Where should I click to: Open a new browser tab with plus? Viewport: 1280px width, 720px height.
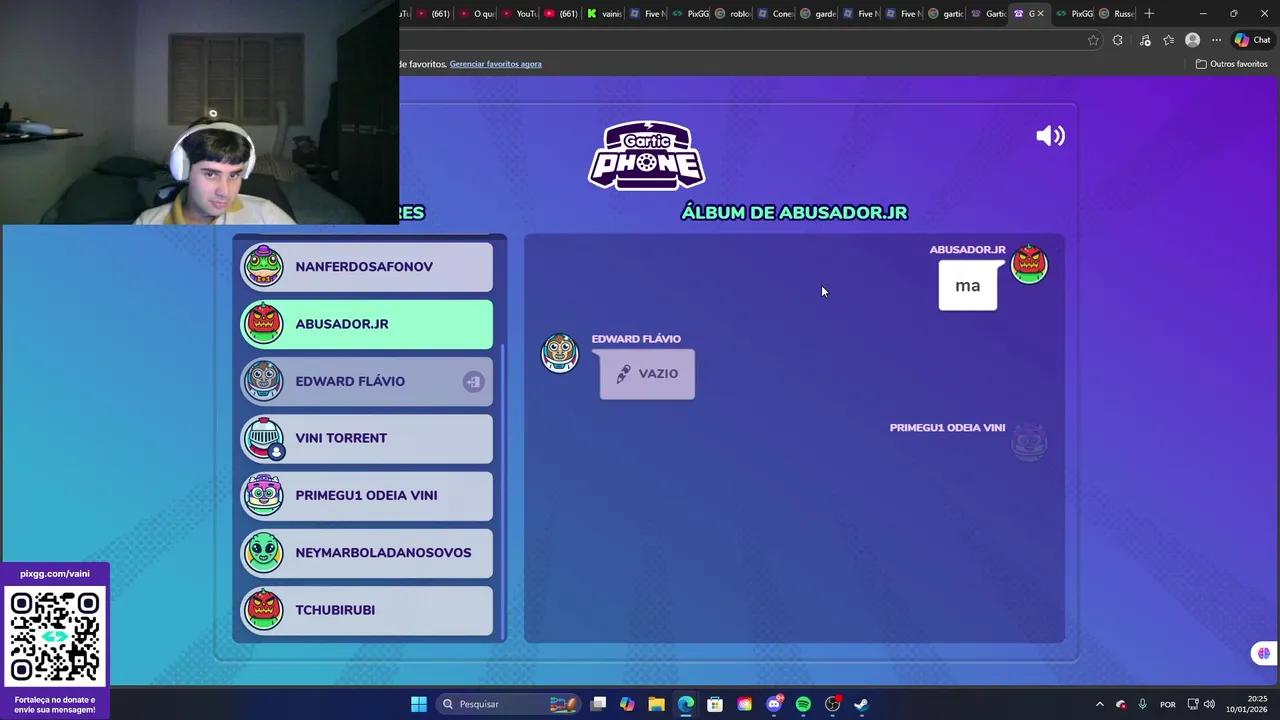(1149, 13)
